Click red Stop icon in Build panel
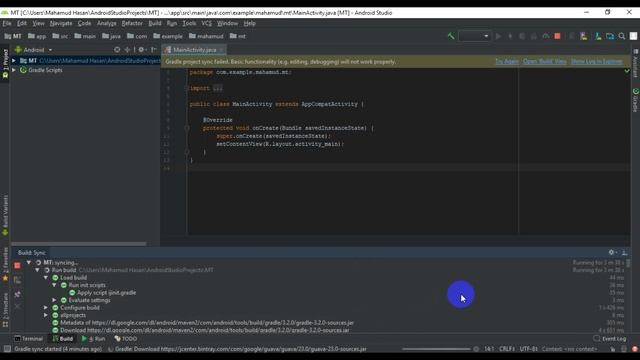Image resolution: width=640 pixels, height=360 pixels. tap(17, 265)
